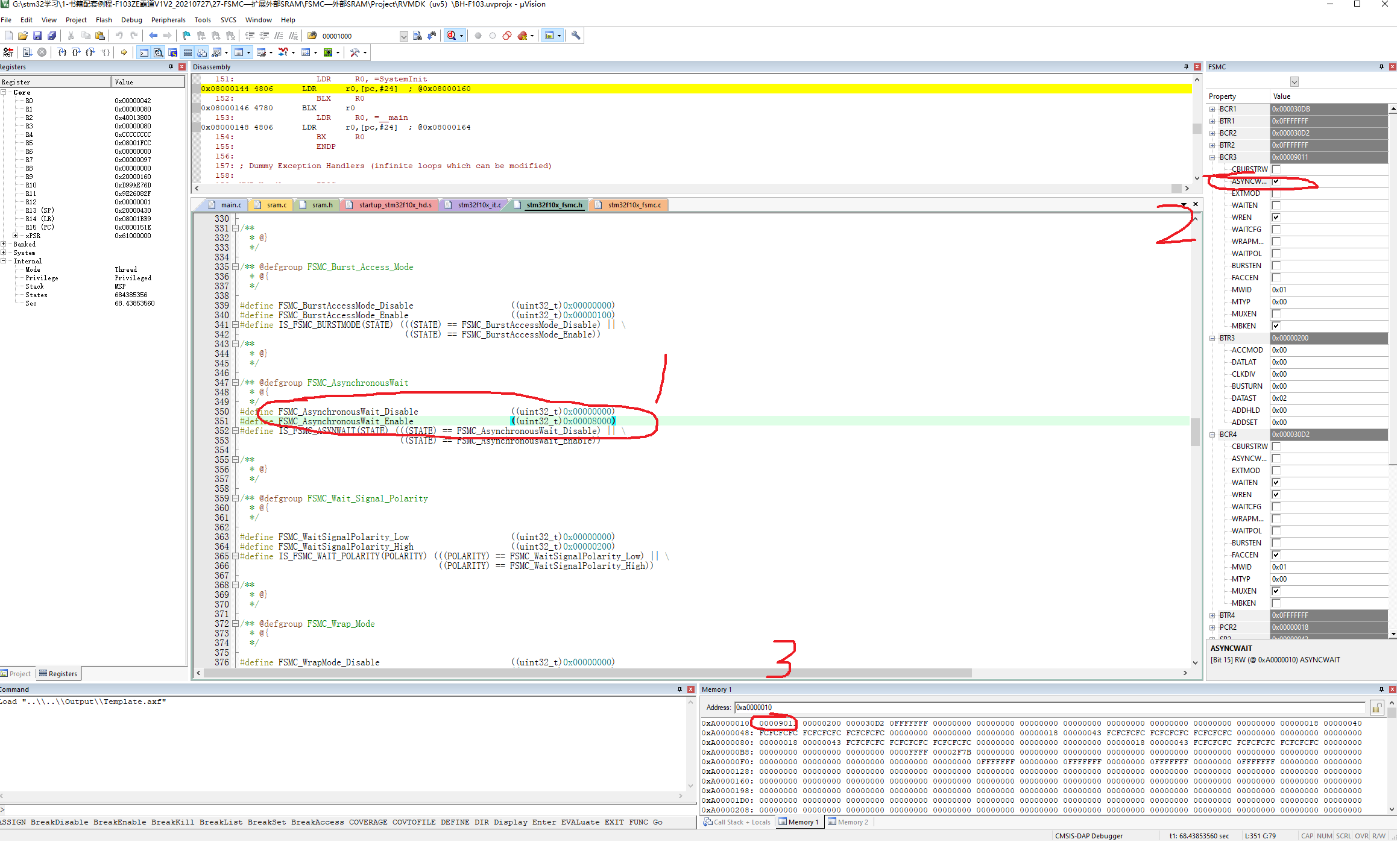Switch to Call Stack + Locals tab

point(736,822)
